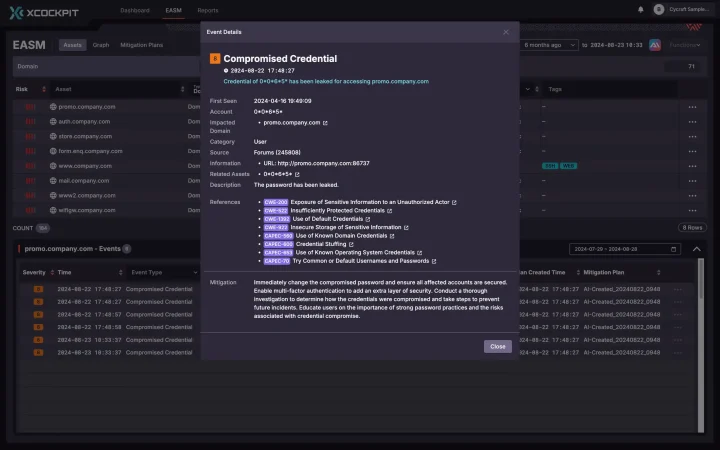Click the Close button in the dialog
This screenshot has width=720, height=450.
(x=497, y=346)
